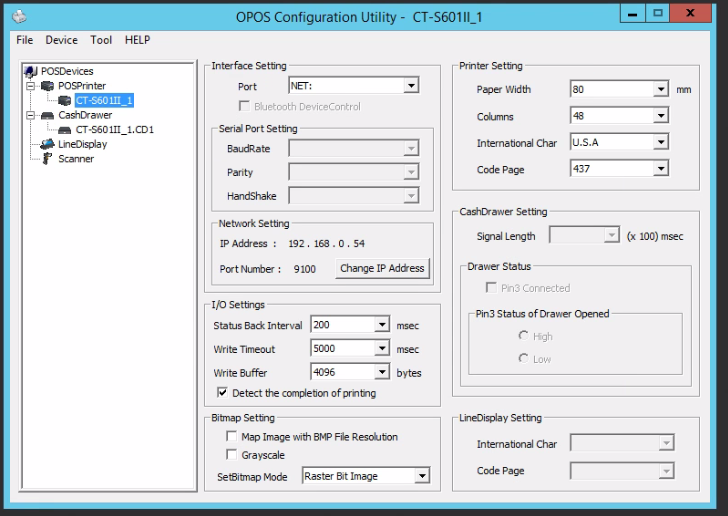The height and width of the screenshot is (516, 728).
Task: Click the Change IP Address button
Action: [382, 268]
